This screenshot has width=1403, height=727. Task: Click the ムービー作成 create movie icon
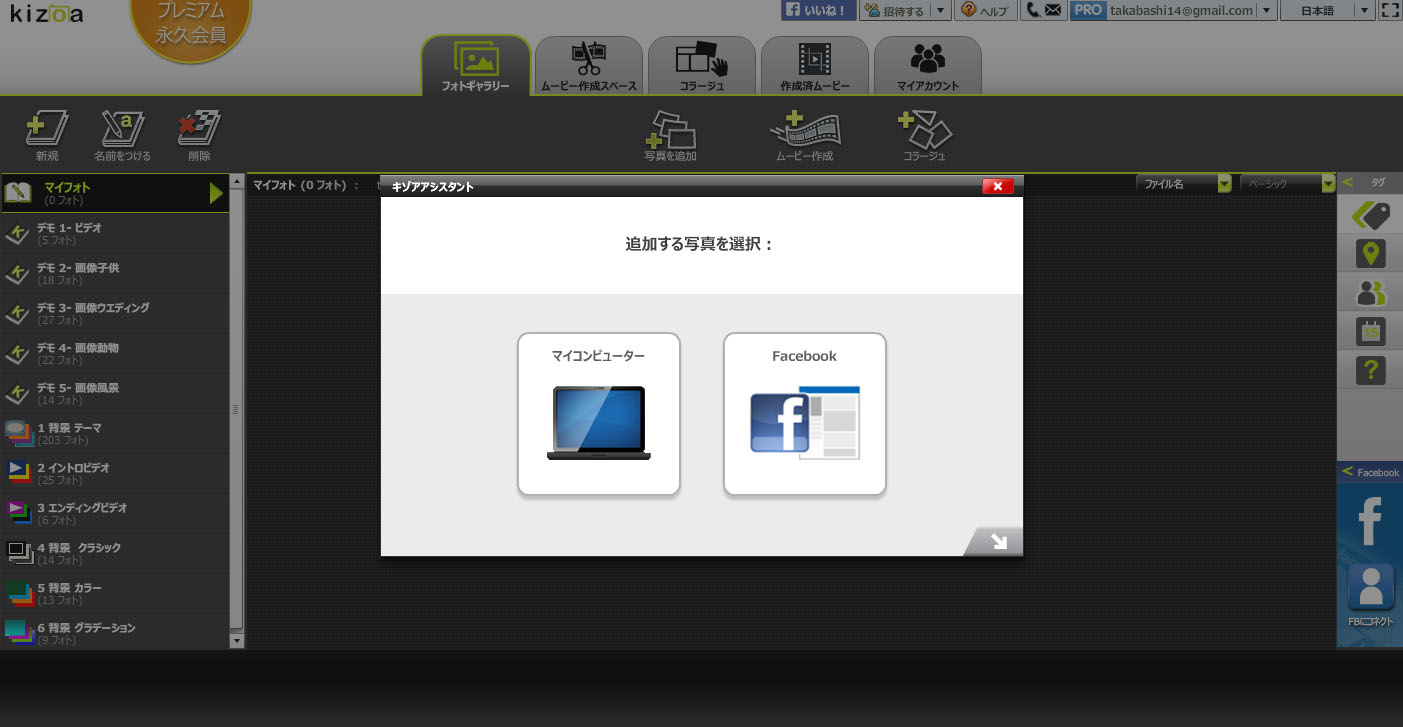[804, 130]
